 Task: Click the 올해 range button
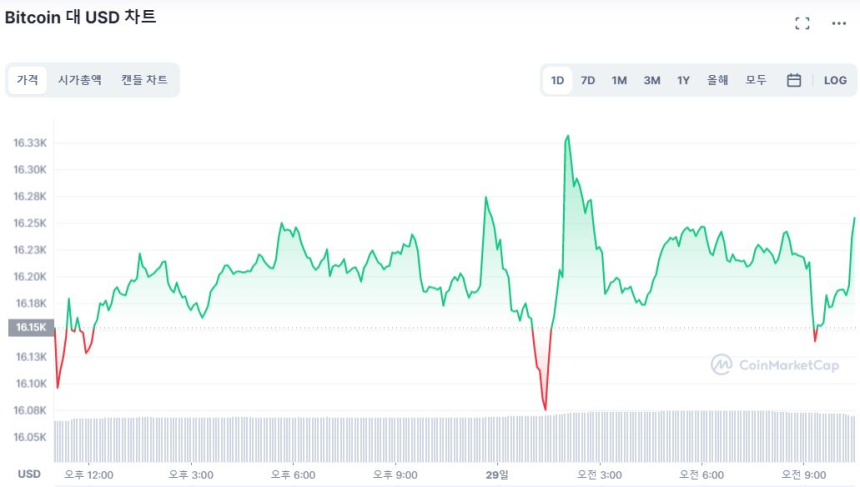(717, 80)
